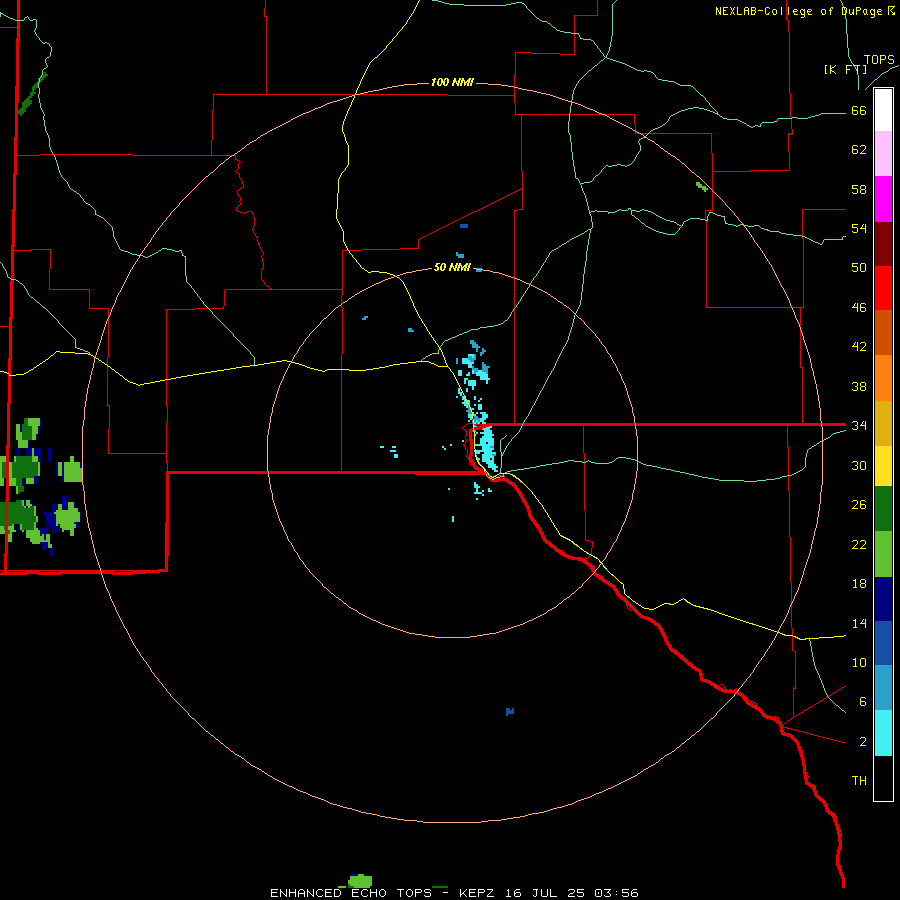Click the legend value 66
This screenshot has height=900, width=900.
(x=859, y=111)
